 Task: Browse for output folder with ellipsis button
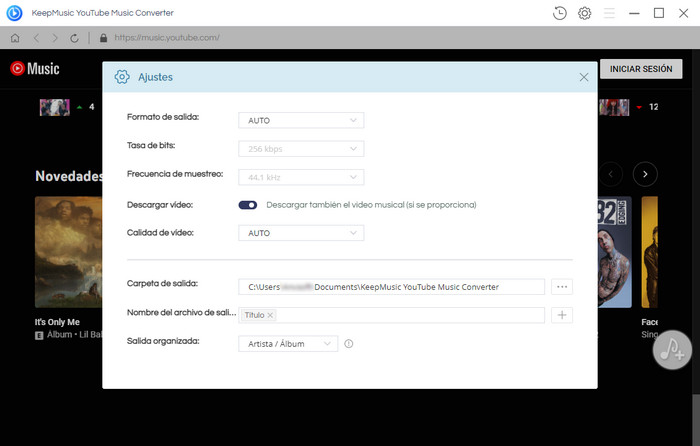tap(562, 287)
